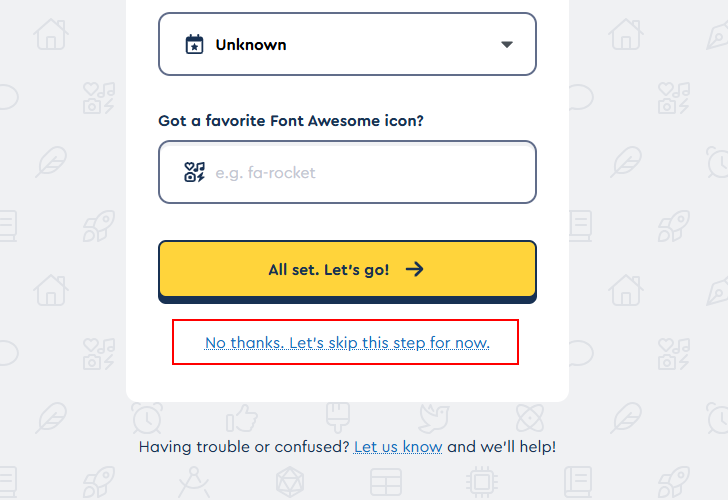The image size is (728, 500).
Task: Click the alarm clock icon below the form card
Action: 147,418
